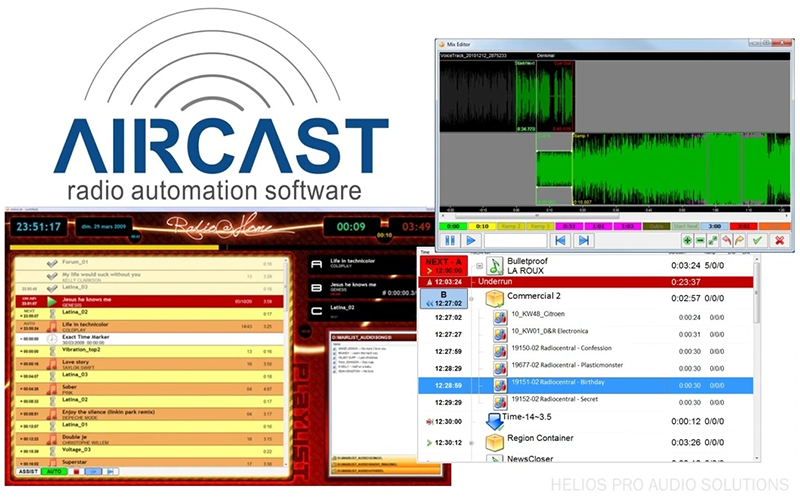Click the checkmark icon beside Forum_01
The image size is (800, 500).
(x=52, y=263)
